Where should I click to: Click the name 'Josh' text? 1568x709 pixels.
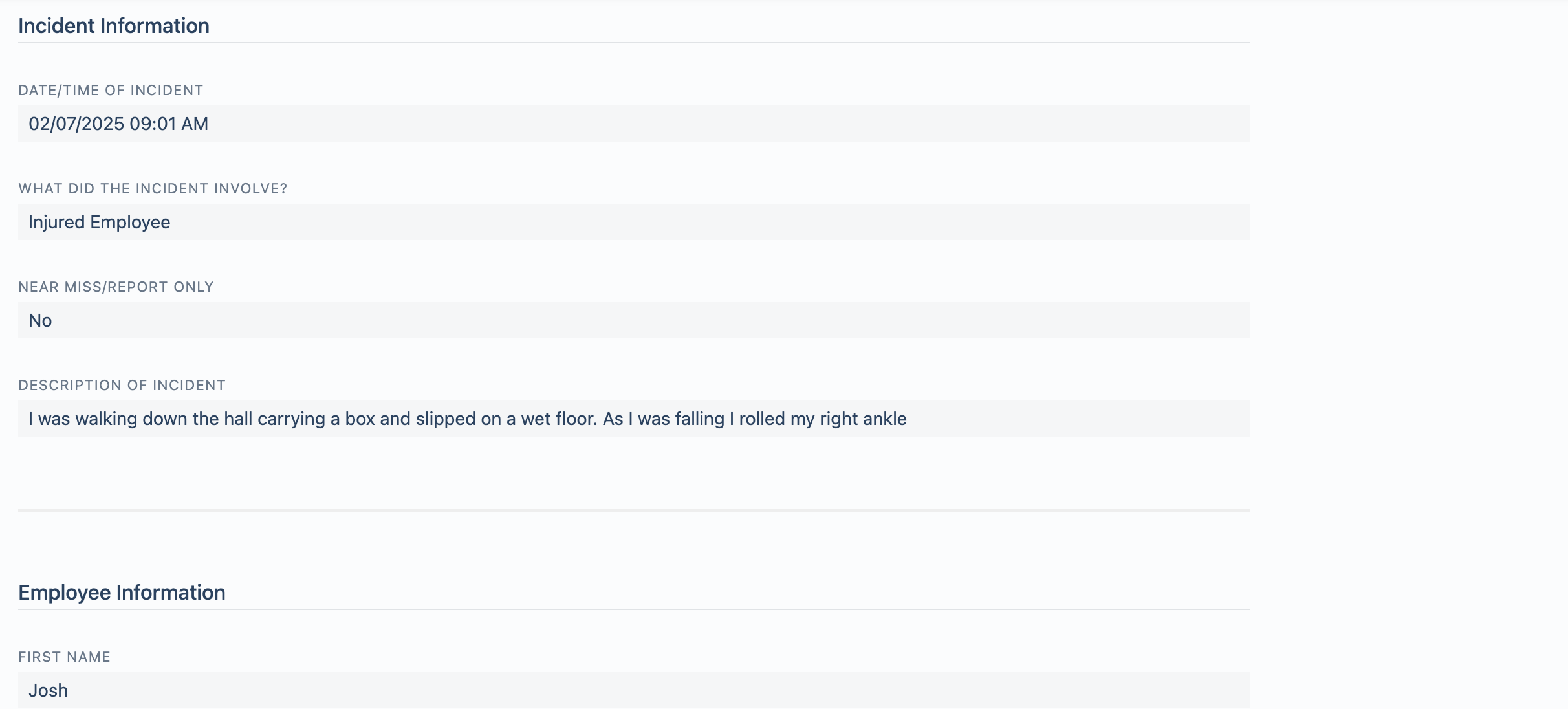click(x=48, y=690)
